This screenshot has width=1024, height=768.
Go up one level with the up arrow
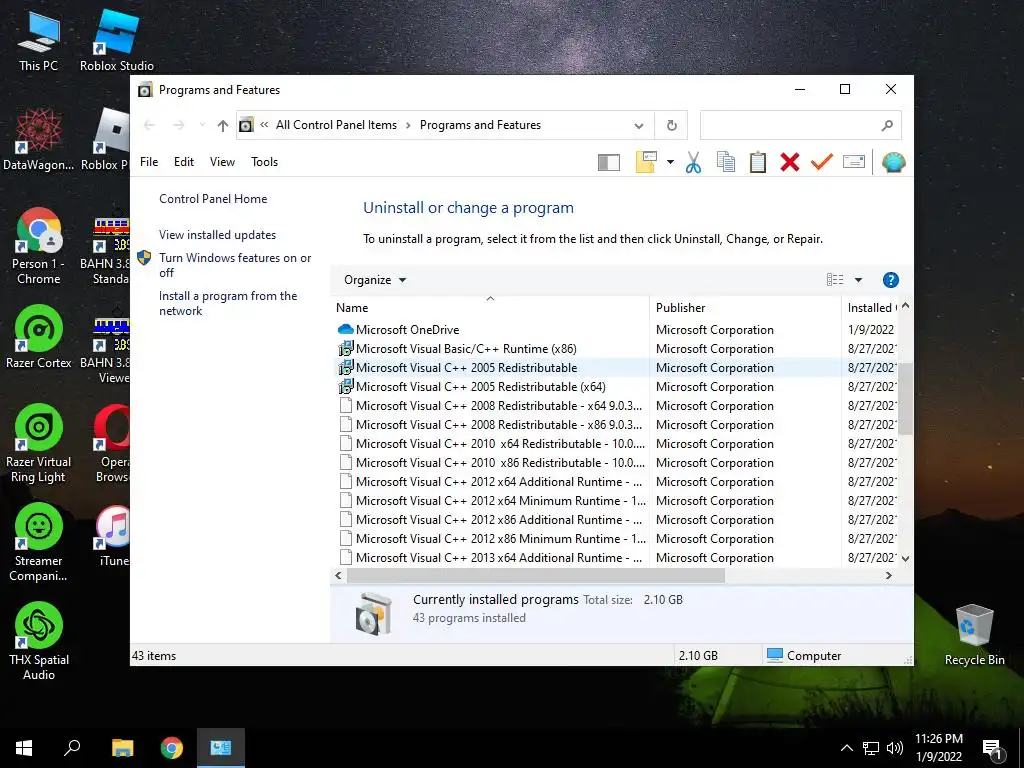pyautogui.click(x=223, y=125)
